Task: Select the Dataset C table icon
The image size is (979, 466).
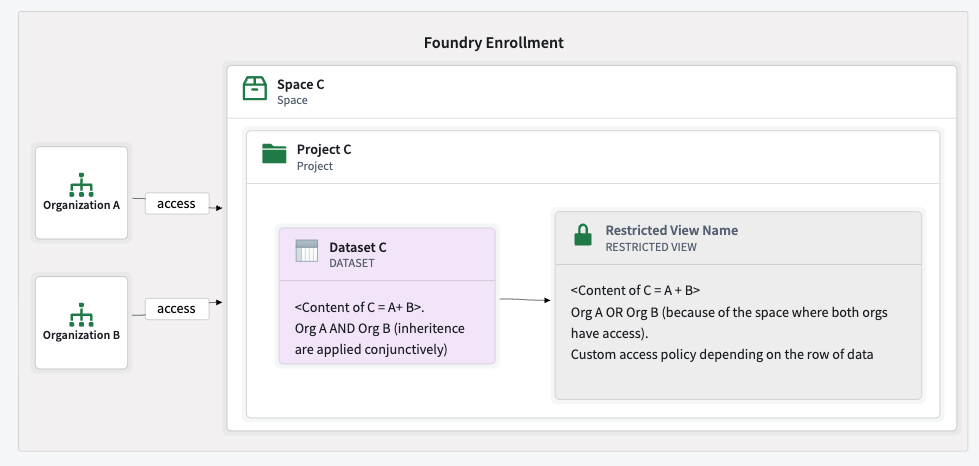Action: pyautogui.click(x=307, y=251)
